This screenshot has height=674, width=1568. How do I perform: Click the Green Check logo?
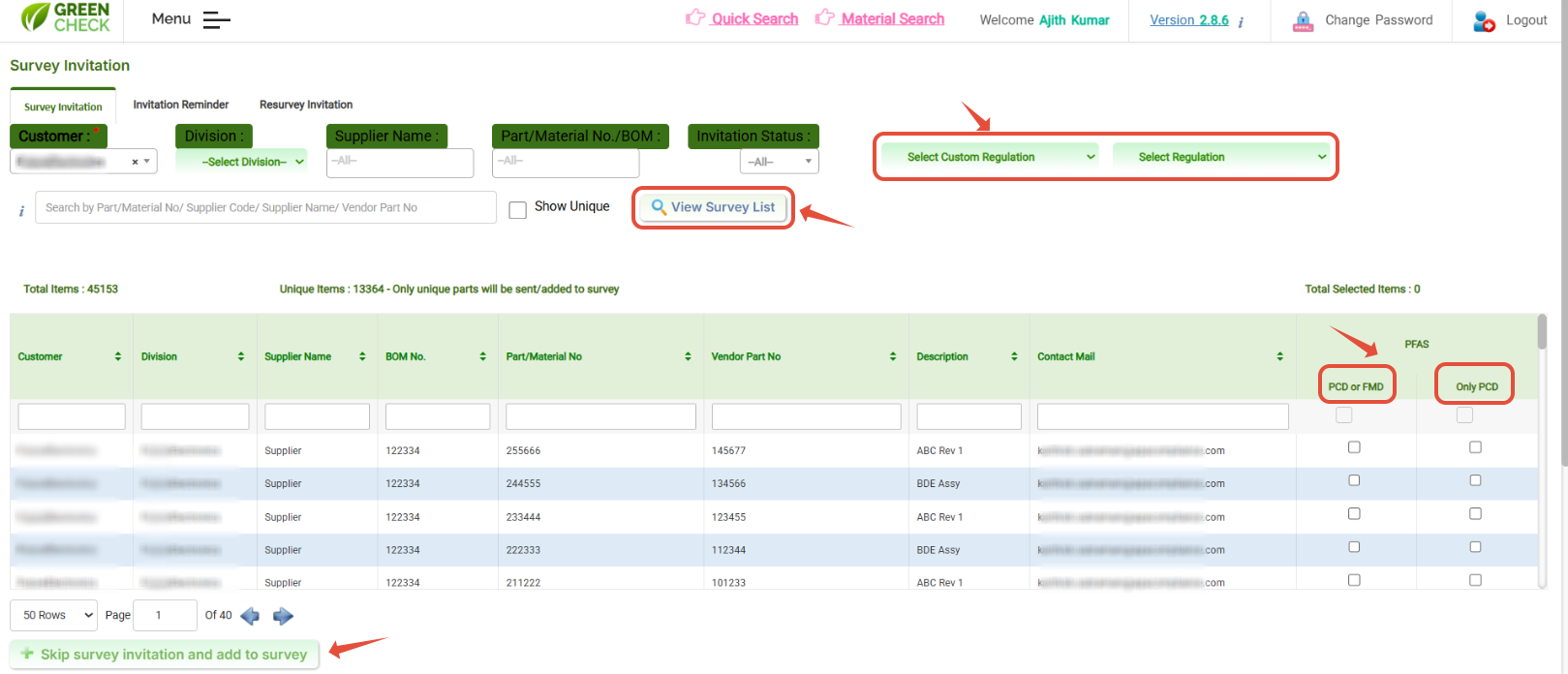pyautogui.click(x=65, y=17)
